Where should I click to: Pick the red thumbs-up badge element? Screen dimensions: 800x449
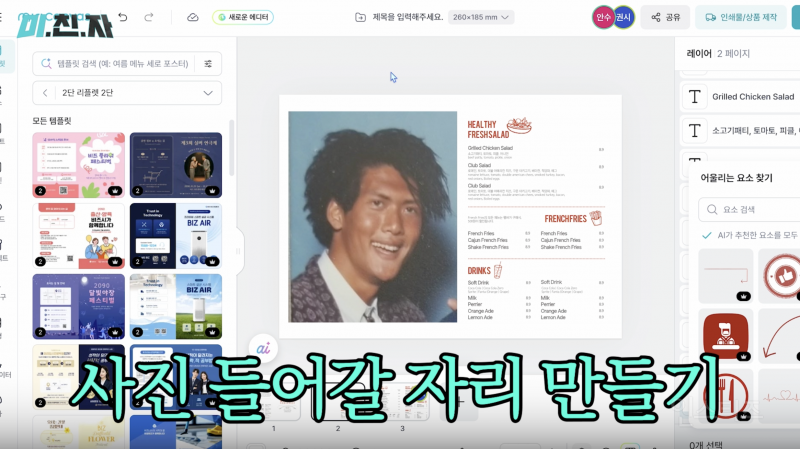point(780,276)
